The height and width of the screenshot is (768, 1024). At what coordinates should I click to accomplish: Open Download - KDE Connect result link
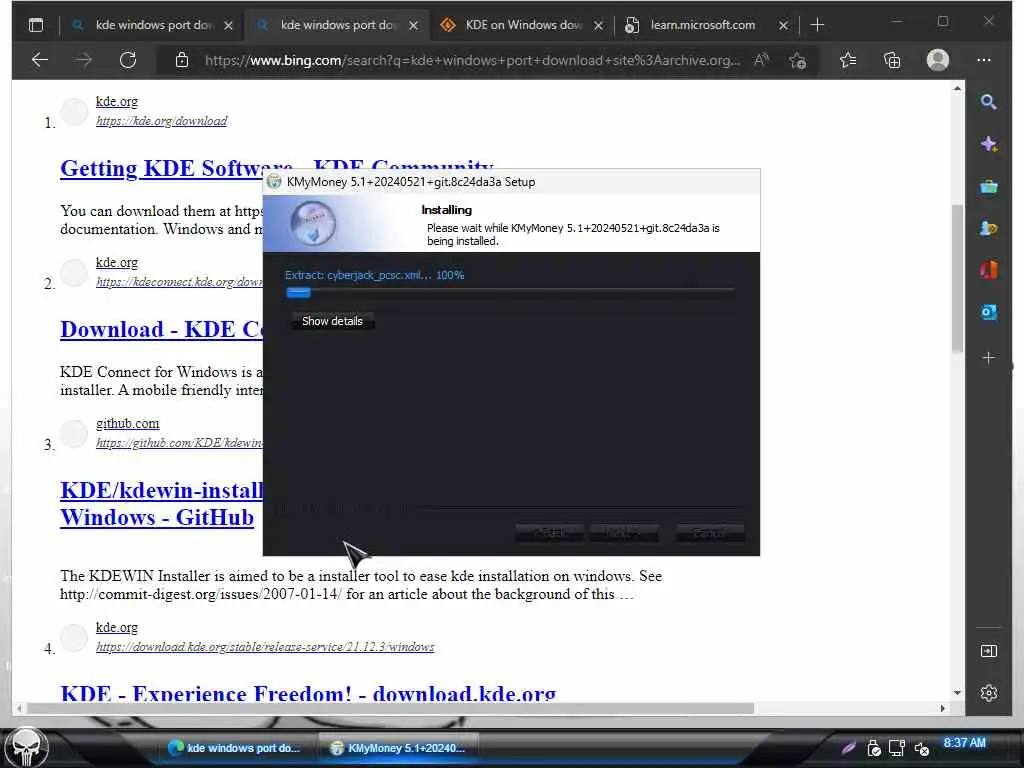[x=161, y=329]
